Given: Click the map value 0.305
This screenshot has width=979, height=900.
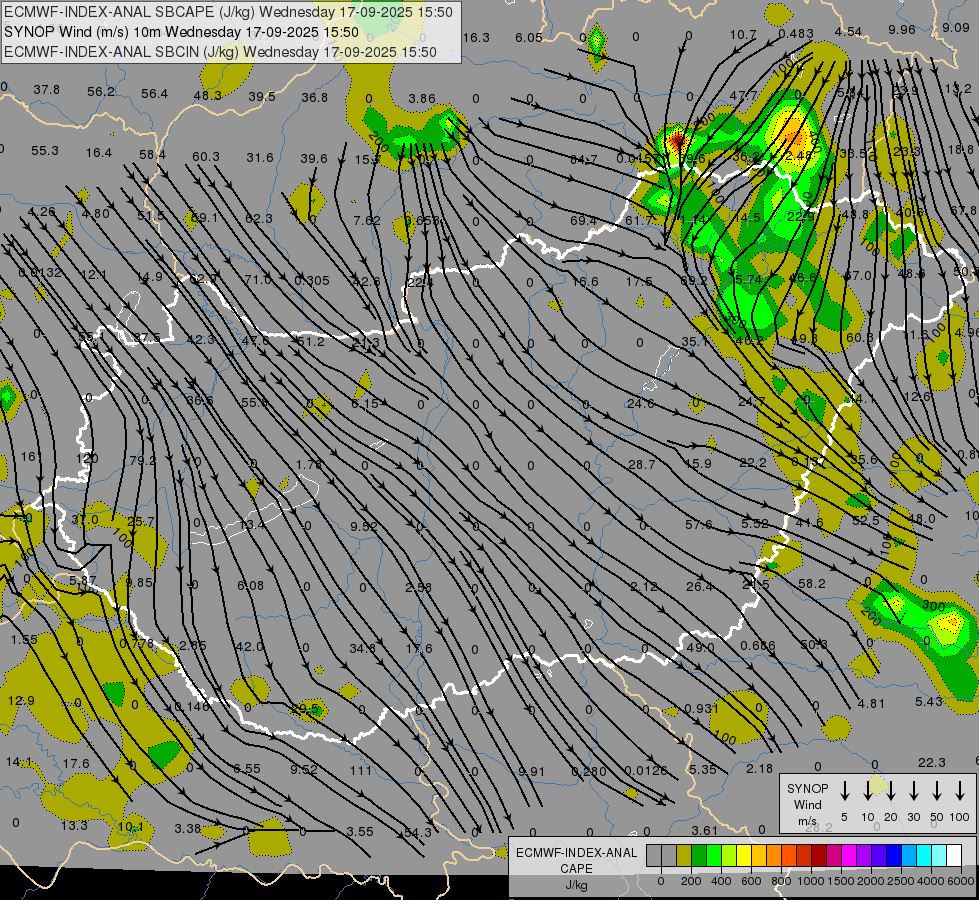Looking at the screenshot, I should pos(312,280).
